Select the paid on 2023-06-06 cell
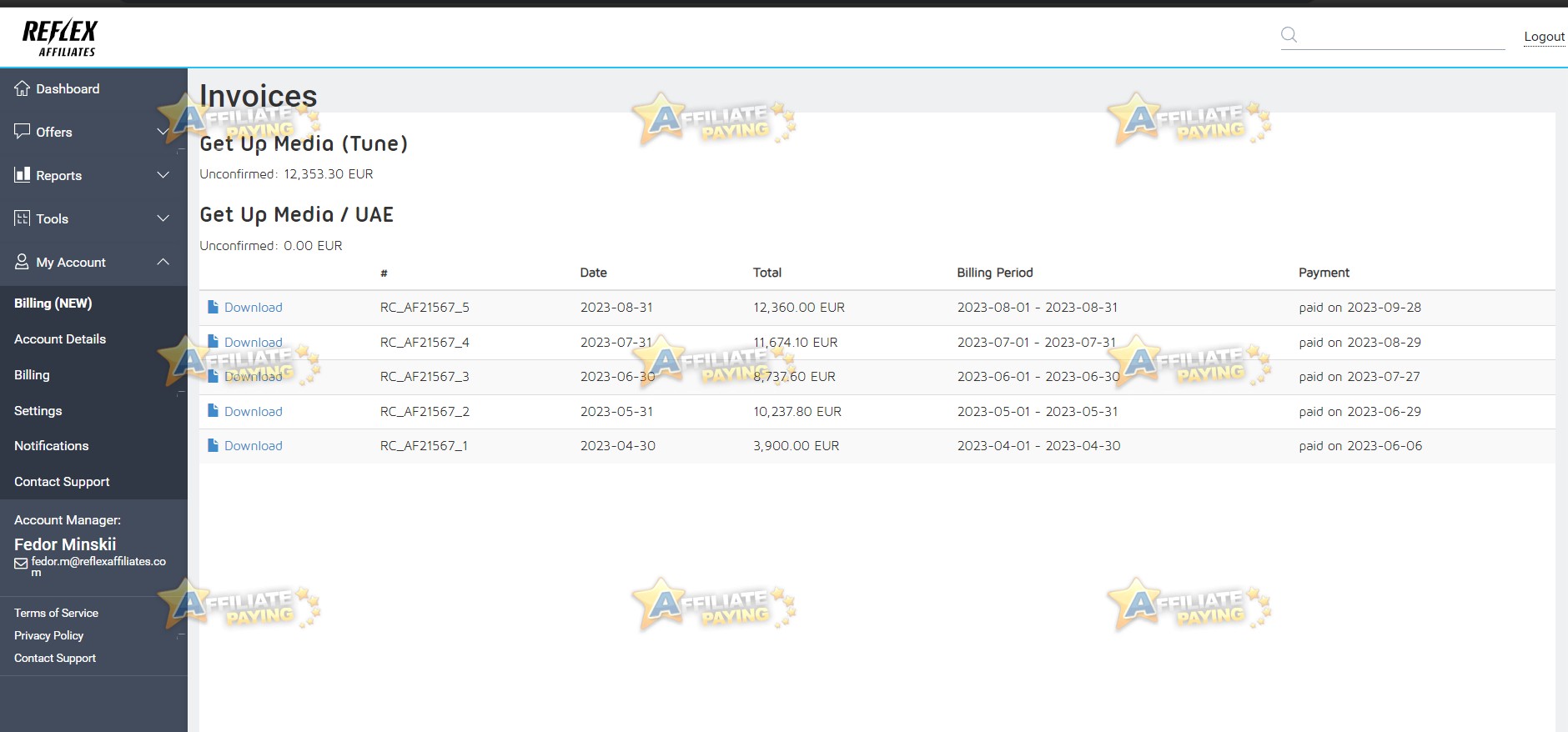The height and width of the screenshot is (732, 1568). click(x=1360, y=445)
